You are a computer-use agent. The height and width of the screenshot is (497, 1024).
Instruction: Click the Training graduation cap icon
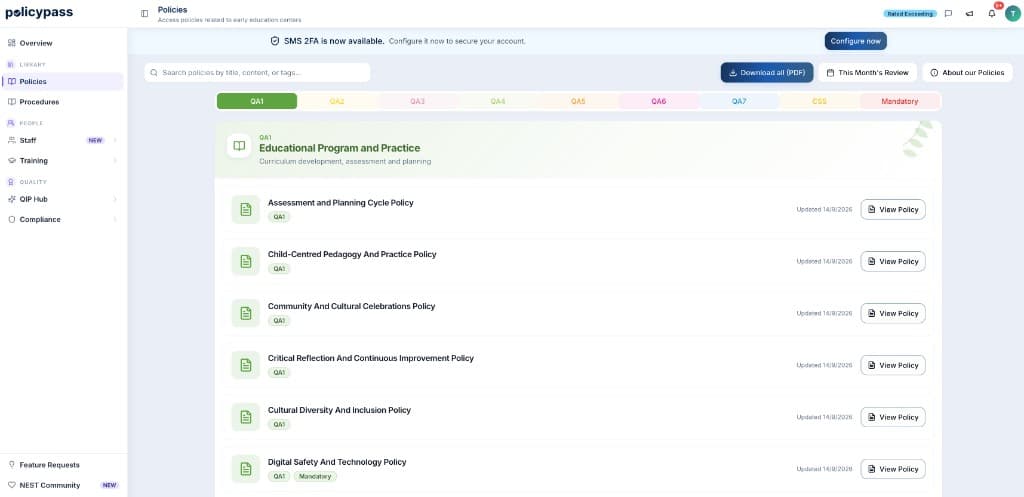[12, 161]
